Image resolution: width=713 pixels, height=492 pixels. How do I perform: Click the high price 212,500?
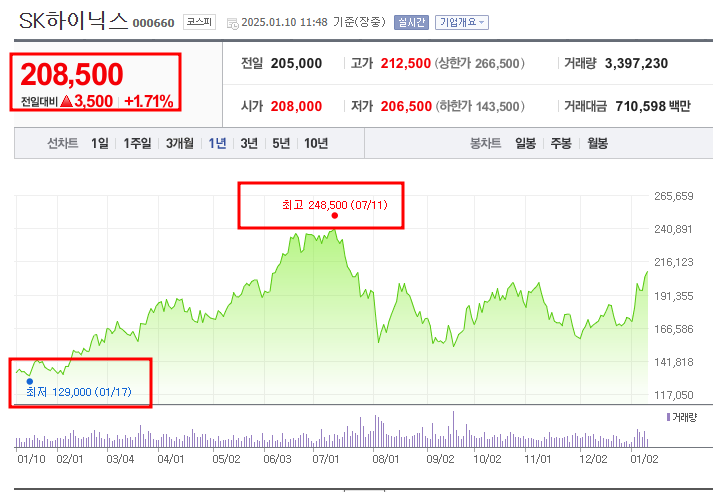pyautogui.click(x=406, y=63)
